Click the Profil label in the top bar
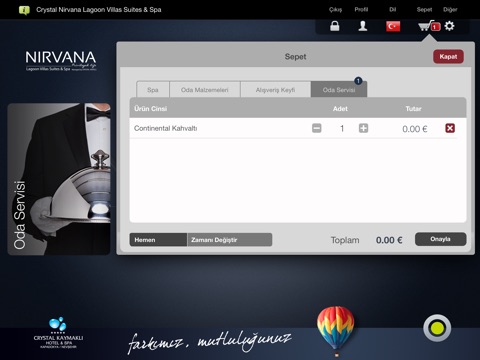This screenshot has width=480, height=360. [361, 10]
